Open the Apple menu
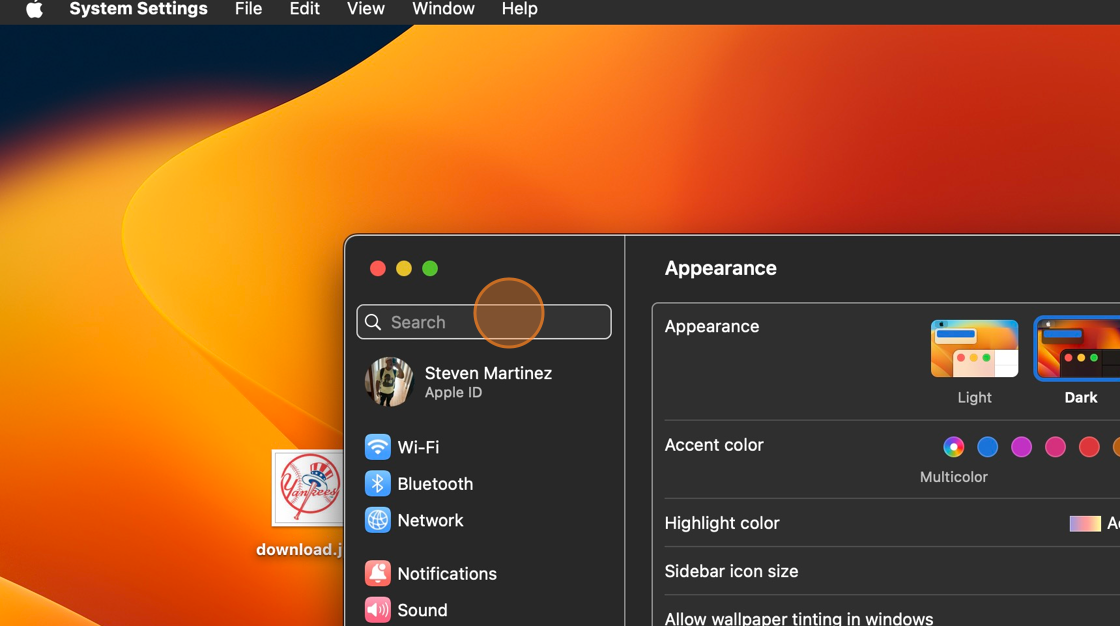 point(34,9)
